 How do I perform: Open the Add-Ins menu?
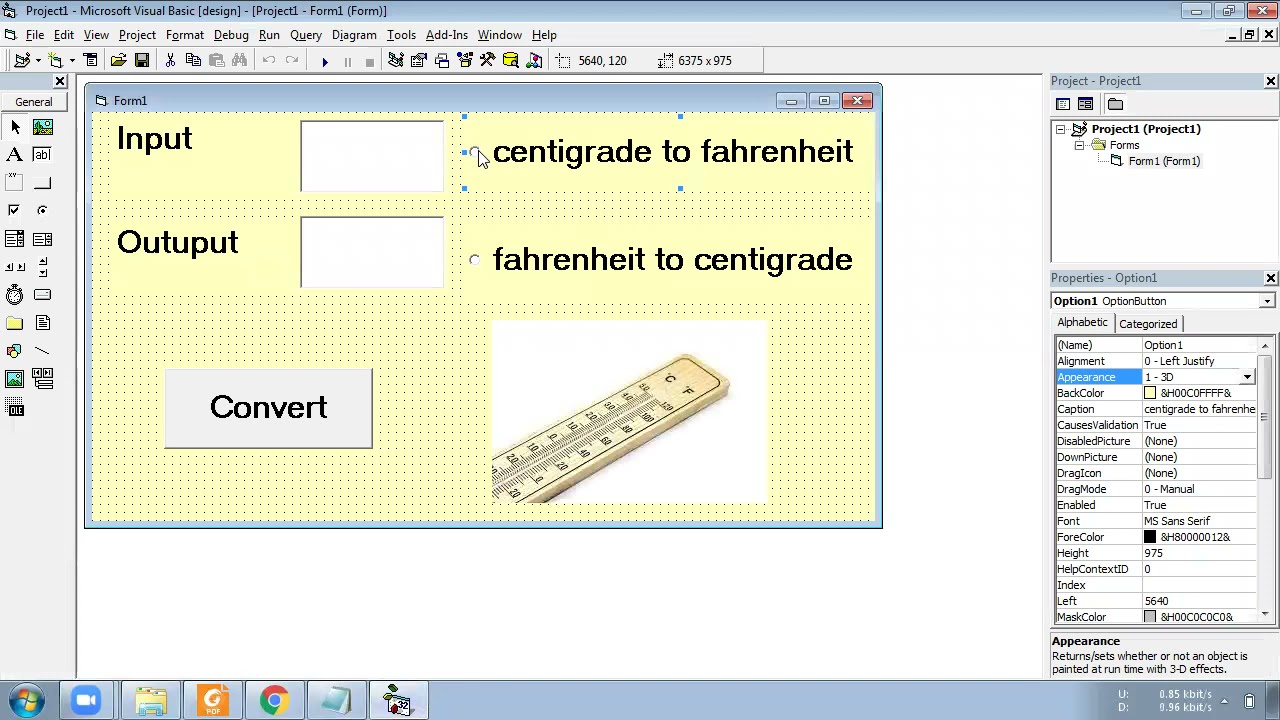pos(447,35)
